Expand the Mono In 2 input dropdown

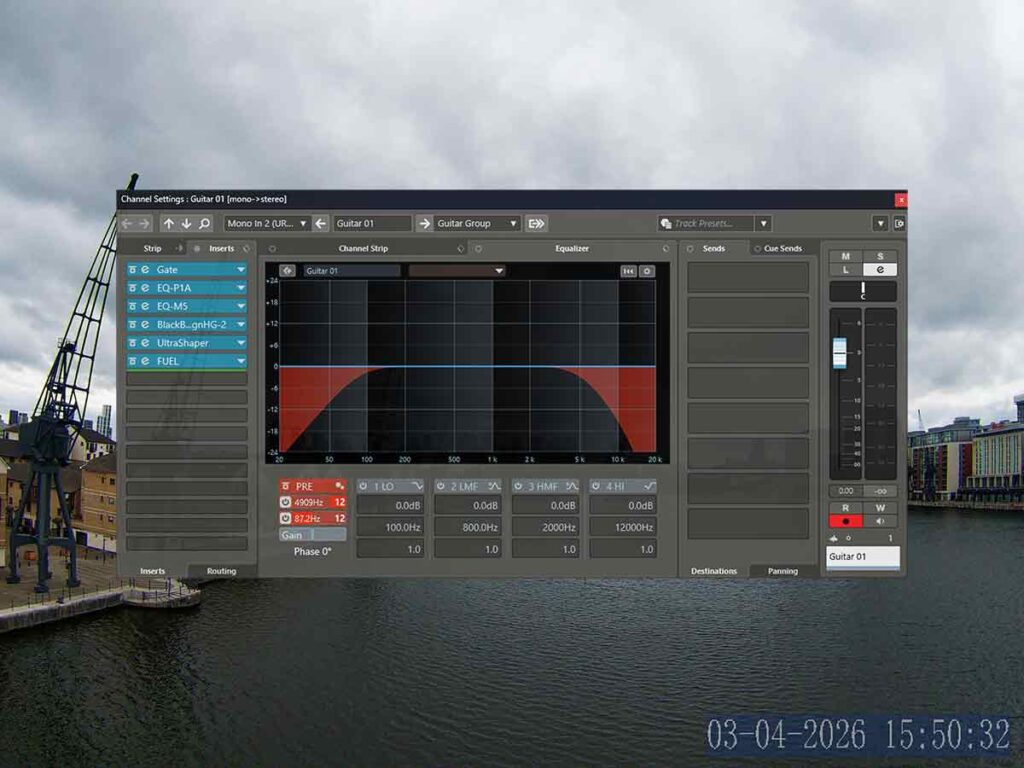point(303,224)
